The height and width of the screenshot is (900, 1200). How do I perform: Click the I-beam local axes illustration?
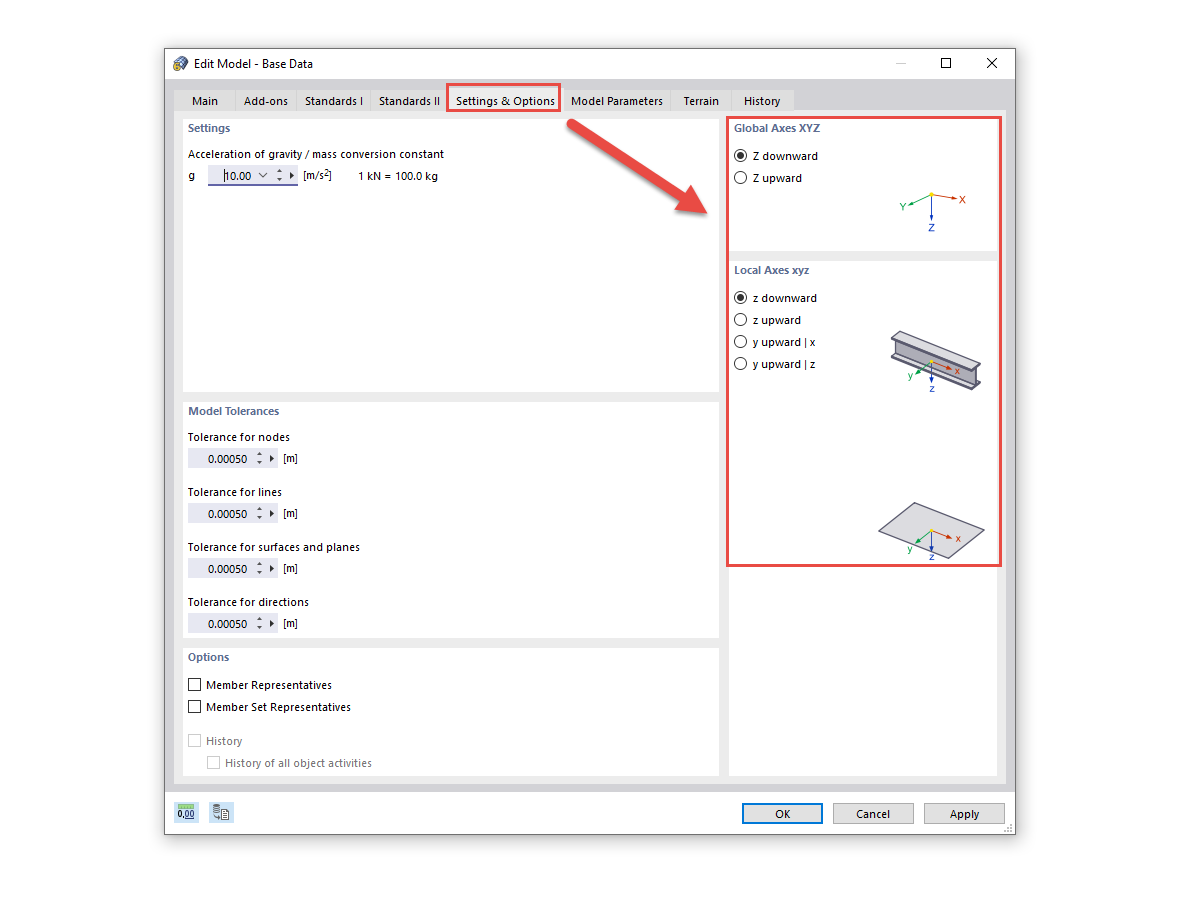click(x=935, y=360)
